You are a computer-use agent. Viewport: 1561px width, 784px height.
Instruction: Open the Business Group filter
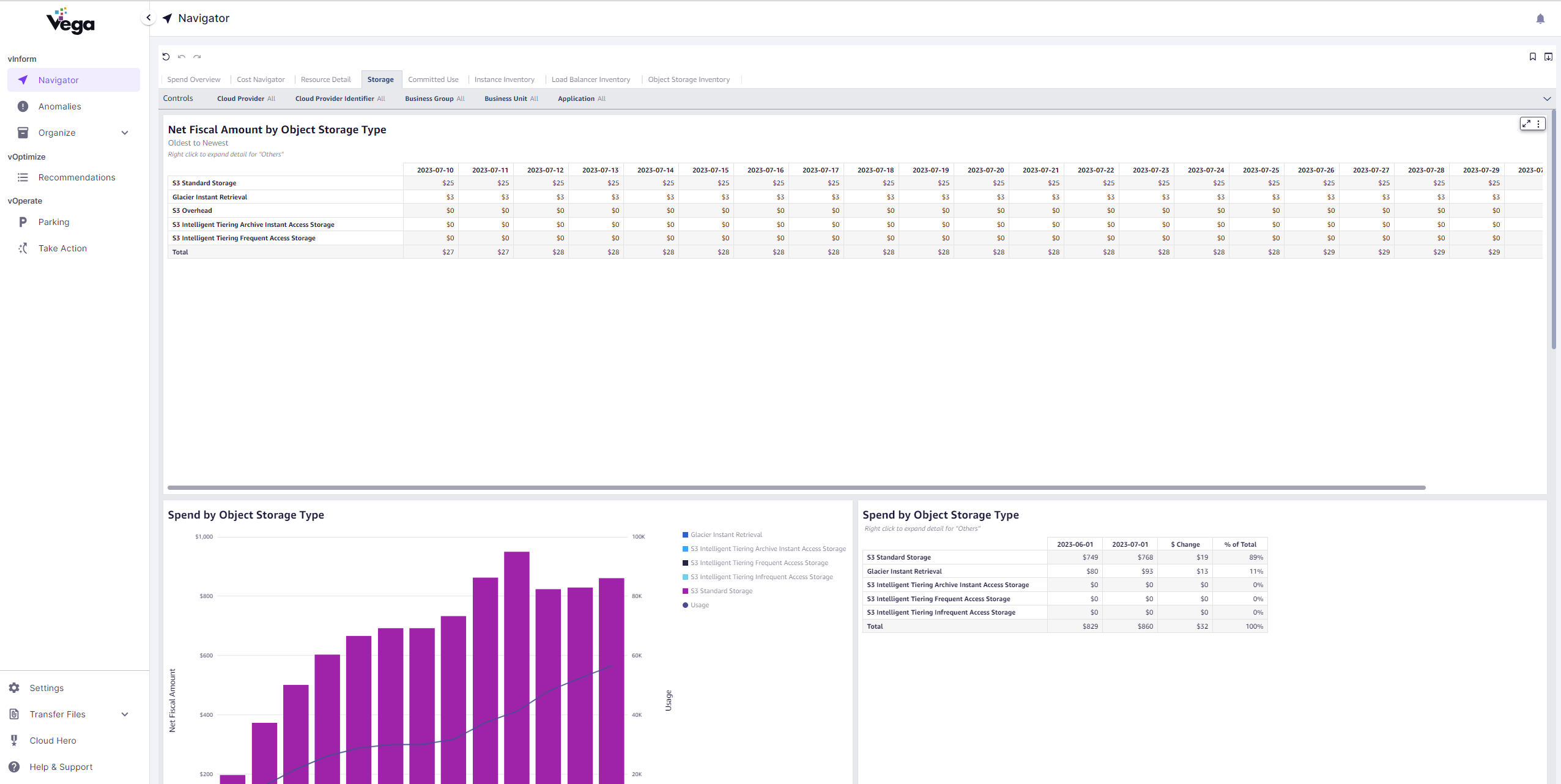[435, 98]
